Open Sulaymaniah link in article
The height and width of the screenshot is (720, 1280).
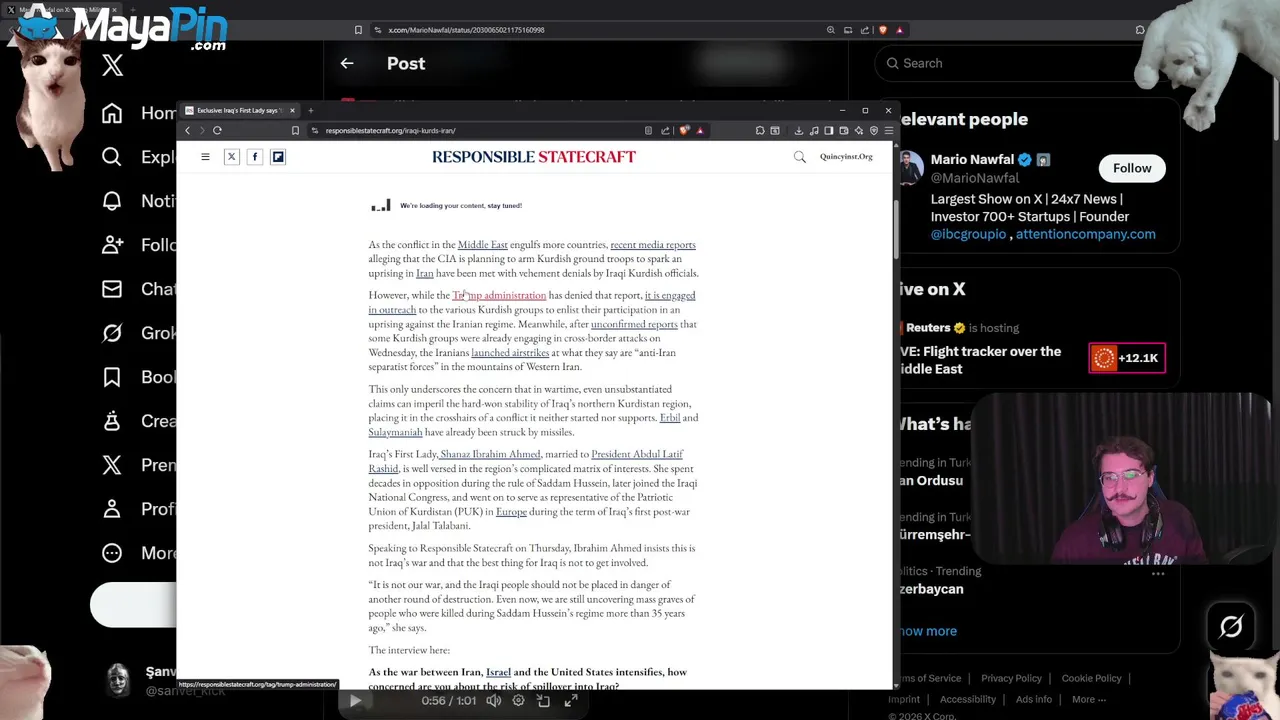click(395, 432)
